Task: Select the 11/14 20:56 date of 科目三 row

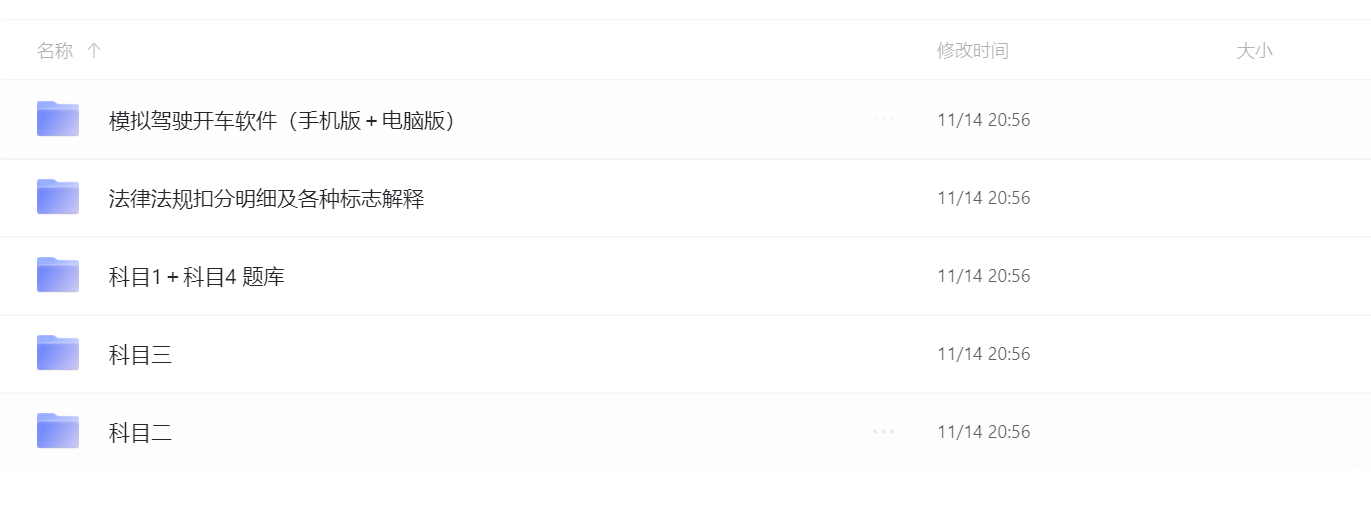Action: [983, 354]
